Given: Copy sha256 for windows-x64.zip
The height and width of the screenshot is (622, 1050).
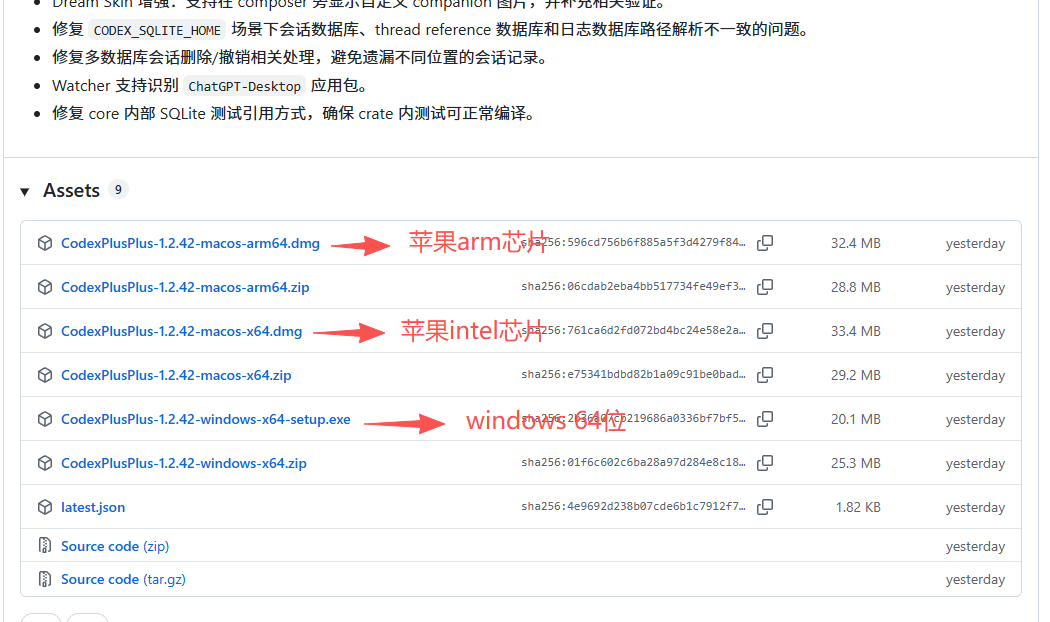Looking at the screenshot, I should pyautogui.click(x=765, y=463).
